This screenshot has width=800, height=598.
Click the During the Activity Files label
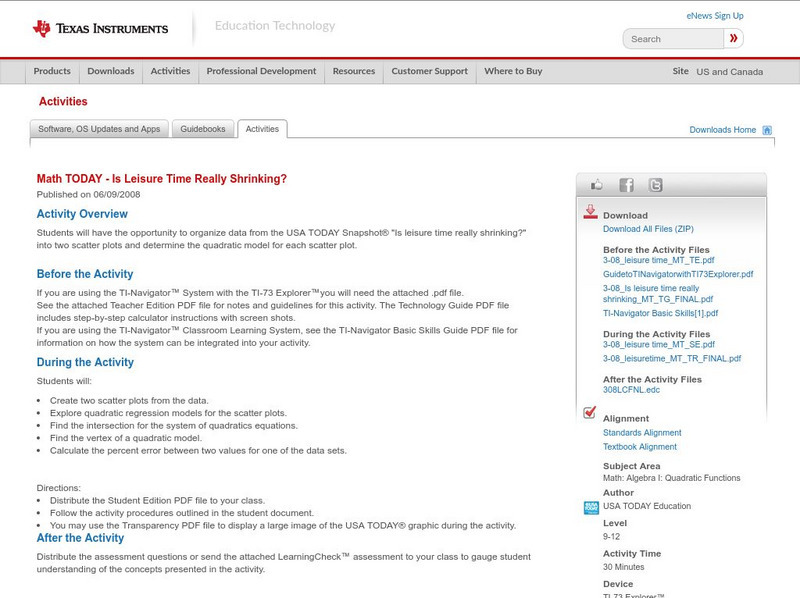click(657, 334)
